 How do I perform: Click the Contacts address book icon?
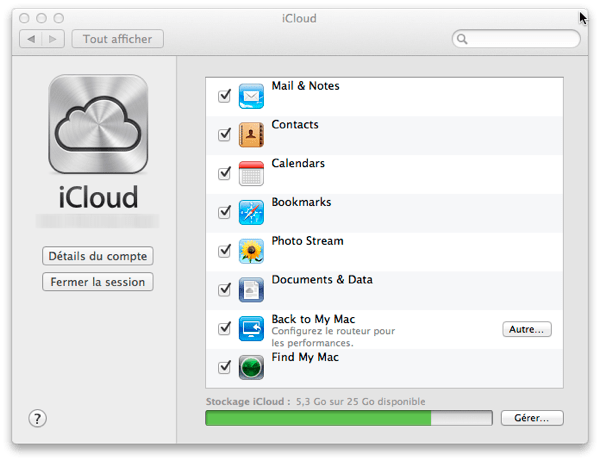click(x=251, y=135)
